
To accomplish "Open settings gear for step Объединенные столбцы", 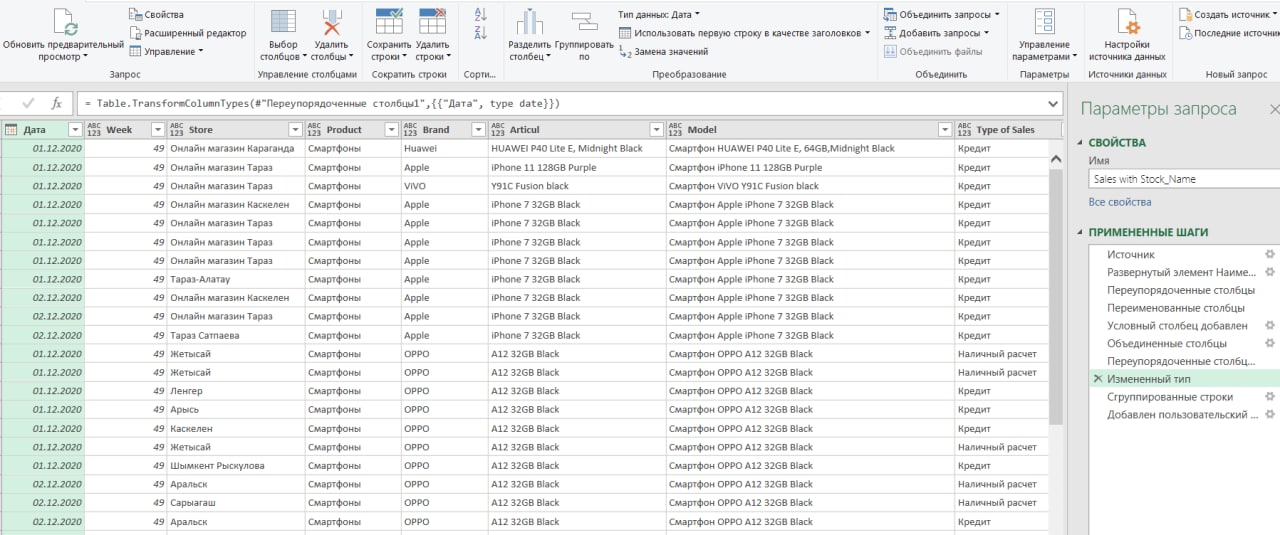I will (1270, 343).
